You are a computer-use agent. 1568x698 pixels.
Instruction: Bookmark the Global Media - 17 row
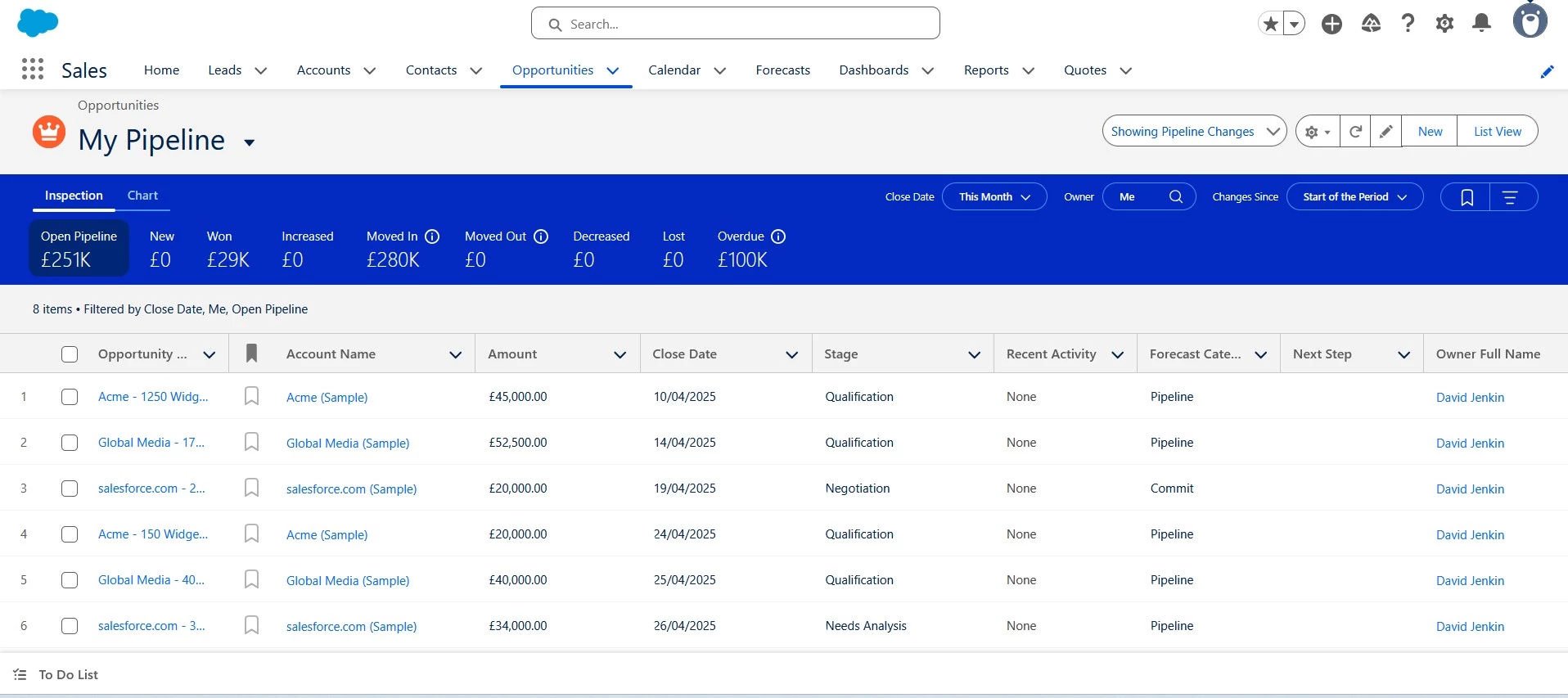(x=251, y=442)
